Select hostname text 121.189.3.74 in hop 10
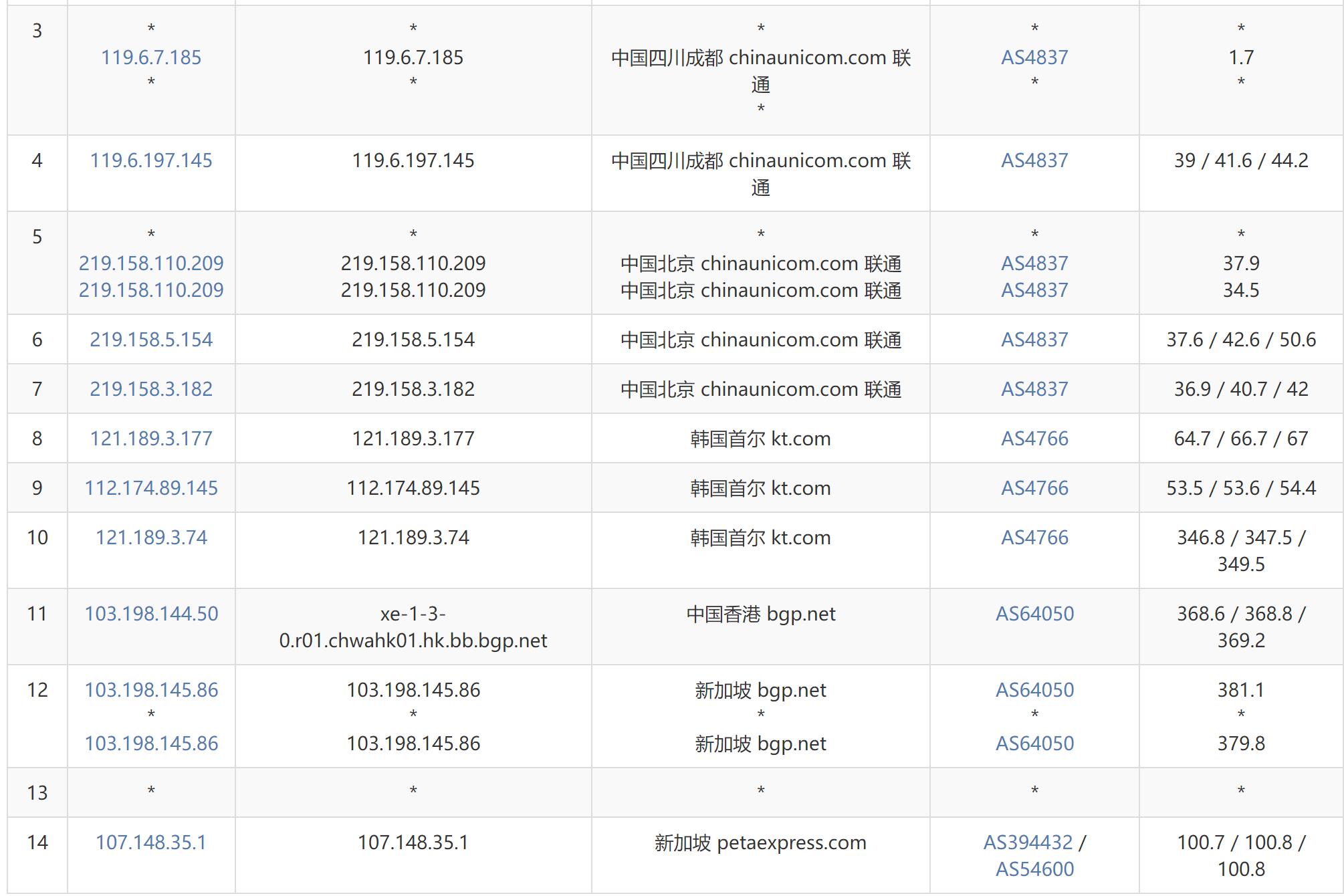The height and width of the screenshot is (896, 1344). (413, 538)
